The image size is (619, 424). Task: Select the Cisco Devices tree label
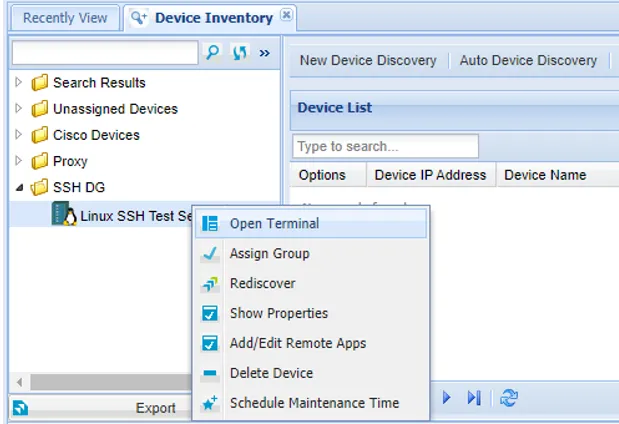click(96, 135)
